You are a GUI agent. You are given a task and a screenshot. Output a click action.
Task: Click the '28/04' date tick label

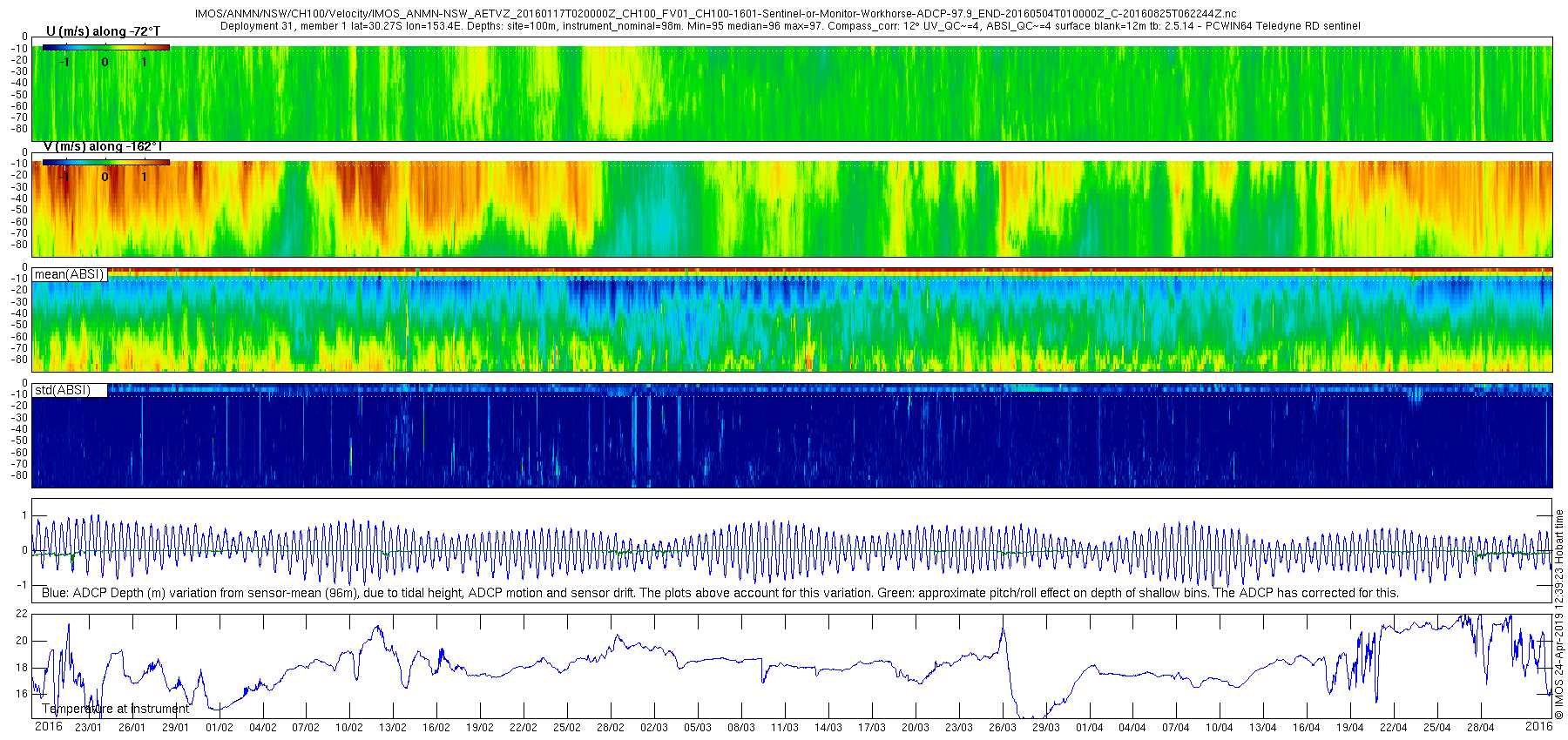(x=1481, y=728)
